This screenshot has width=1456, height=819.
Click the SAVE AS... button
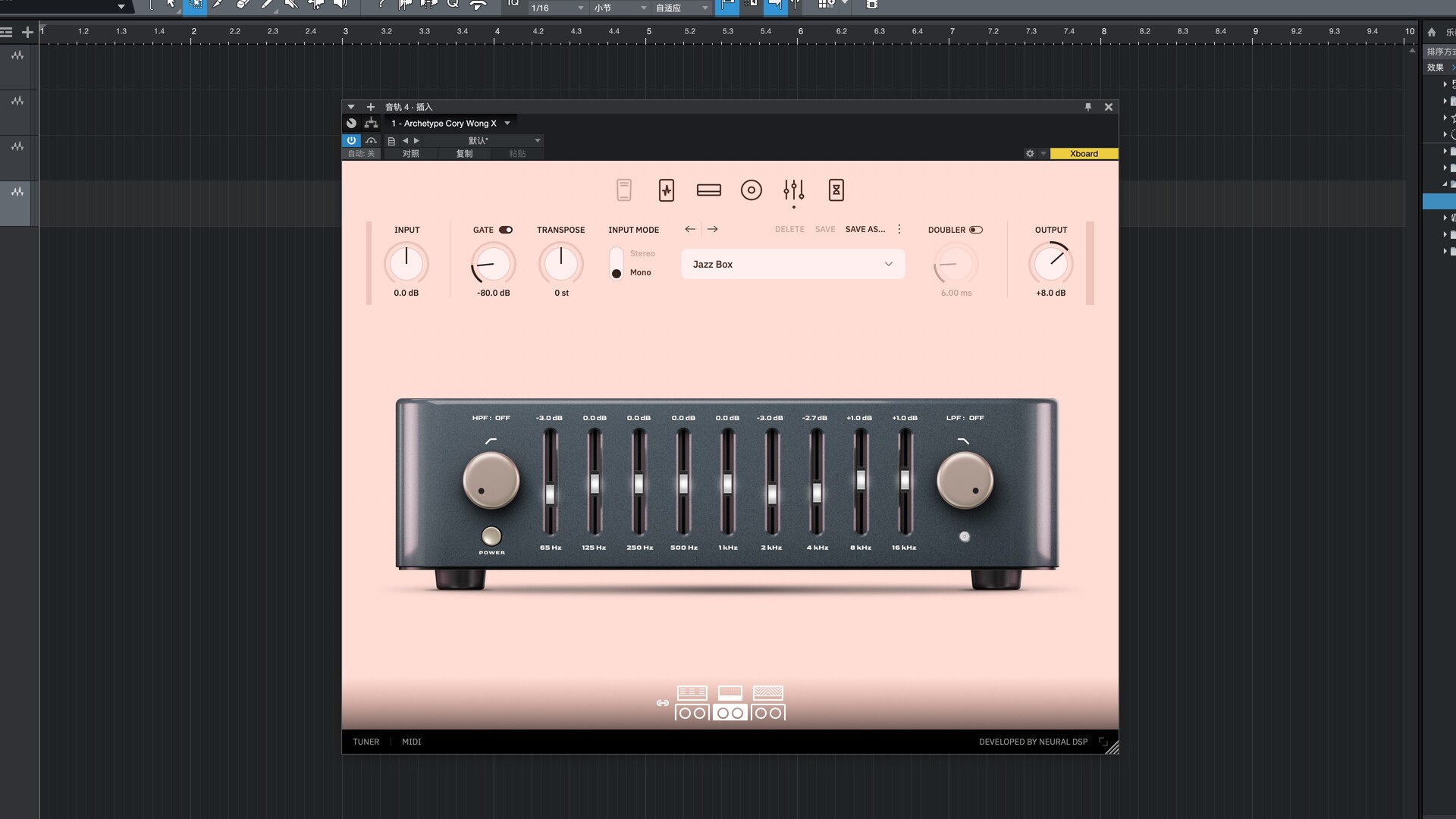[x=864, y=229]
